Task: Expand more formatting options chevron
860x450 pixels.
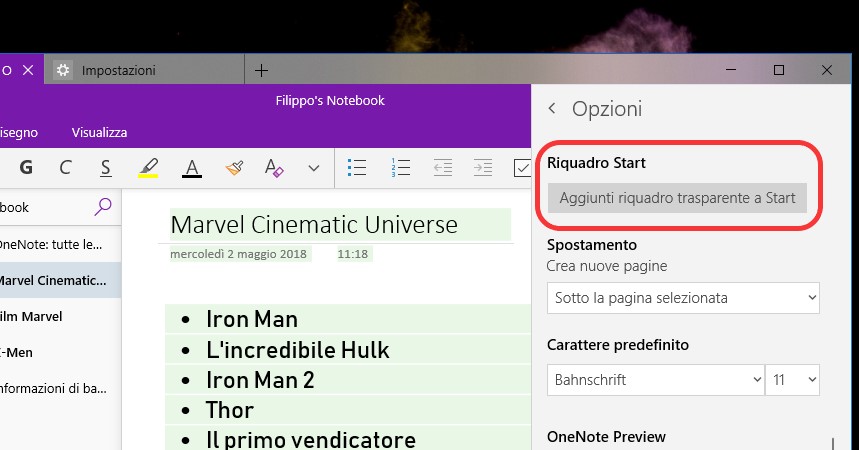Action: [314, 168]
